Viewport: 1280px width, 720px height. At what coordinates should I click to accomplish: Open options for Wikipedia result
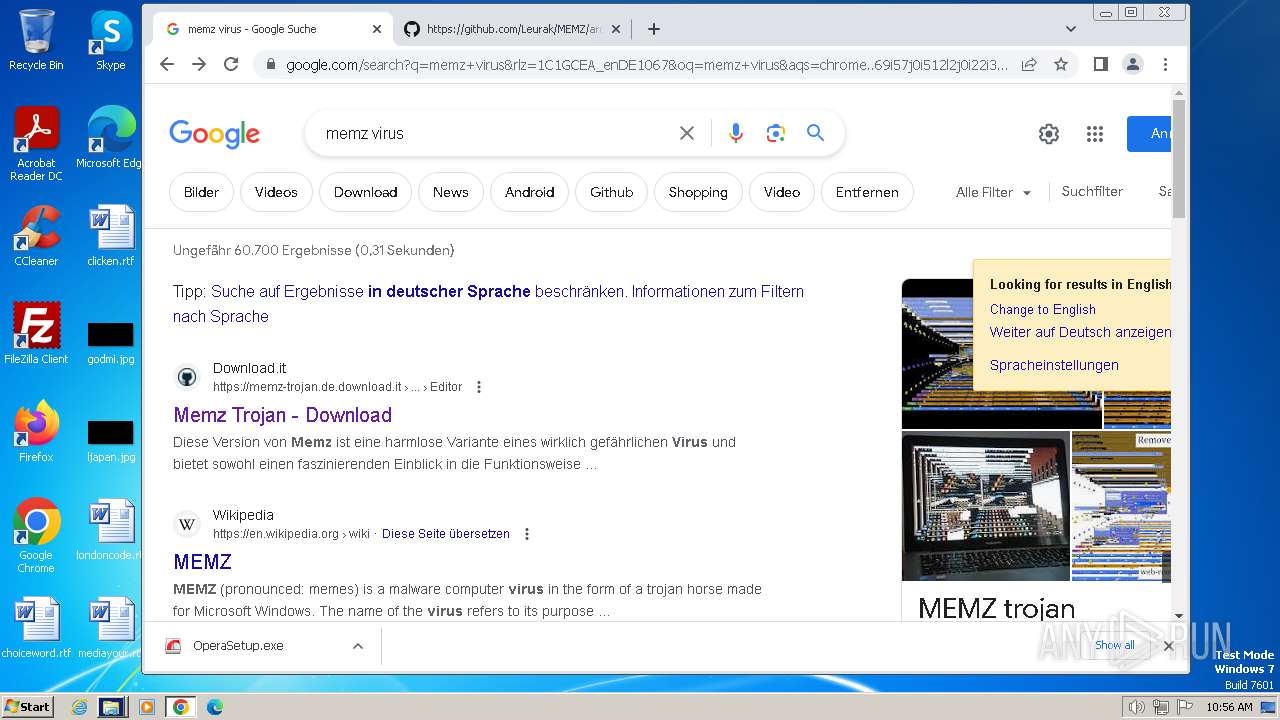(x=527, y=534)
